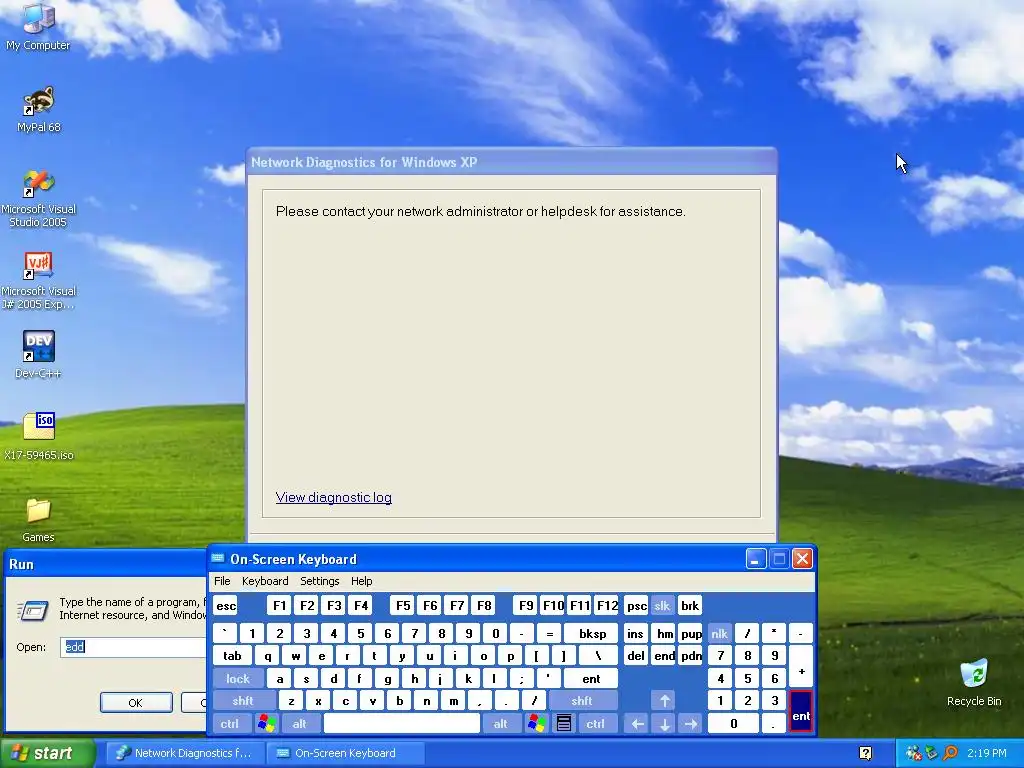Select the Microsoft Visual J# 2005 Express shortcut
Screen dimensions: 1024x768
(x=38, y=281)
